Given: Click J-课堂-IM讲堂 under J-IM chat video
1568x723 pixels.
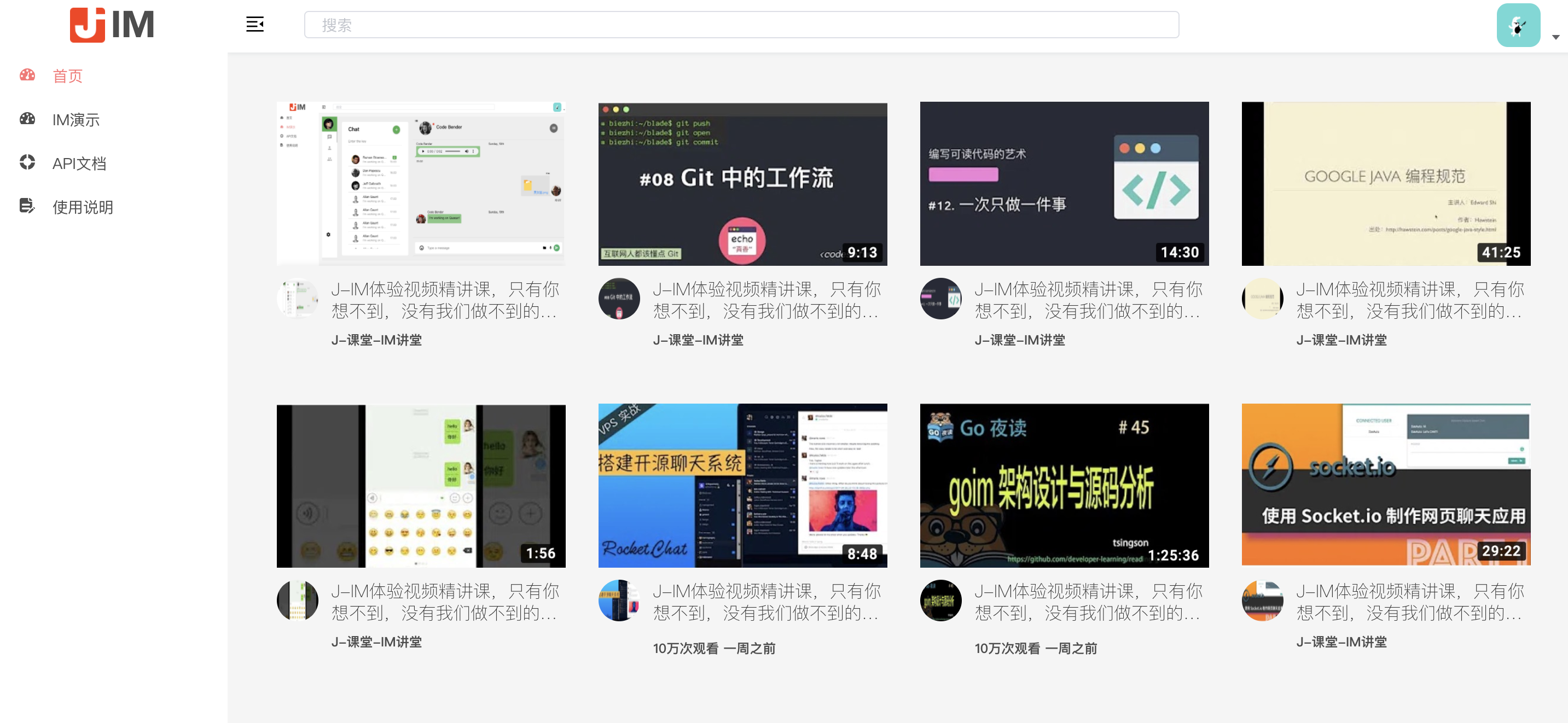Looking at the screenshot, I should [x=377, y=340].
